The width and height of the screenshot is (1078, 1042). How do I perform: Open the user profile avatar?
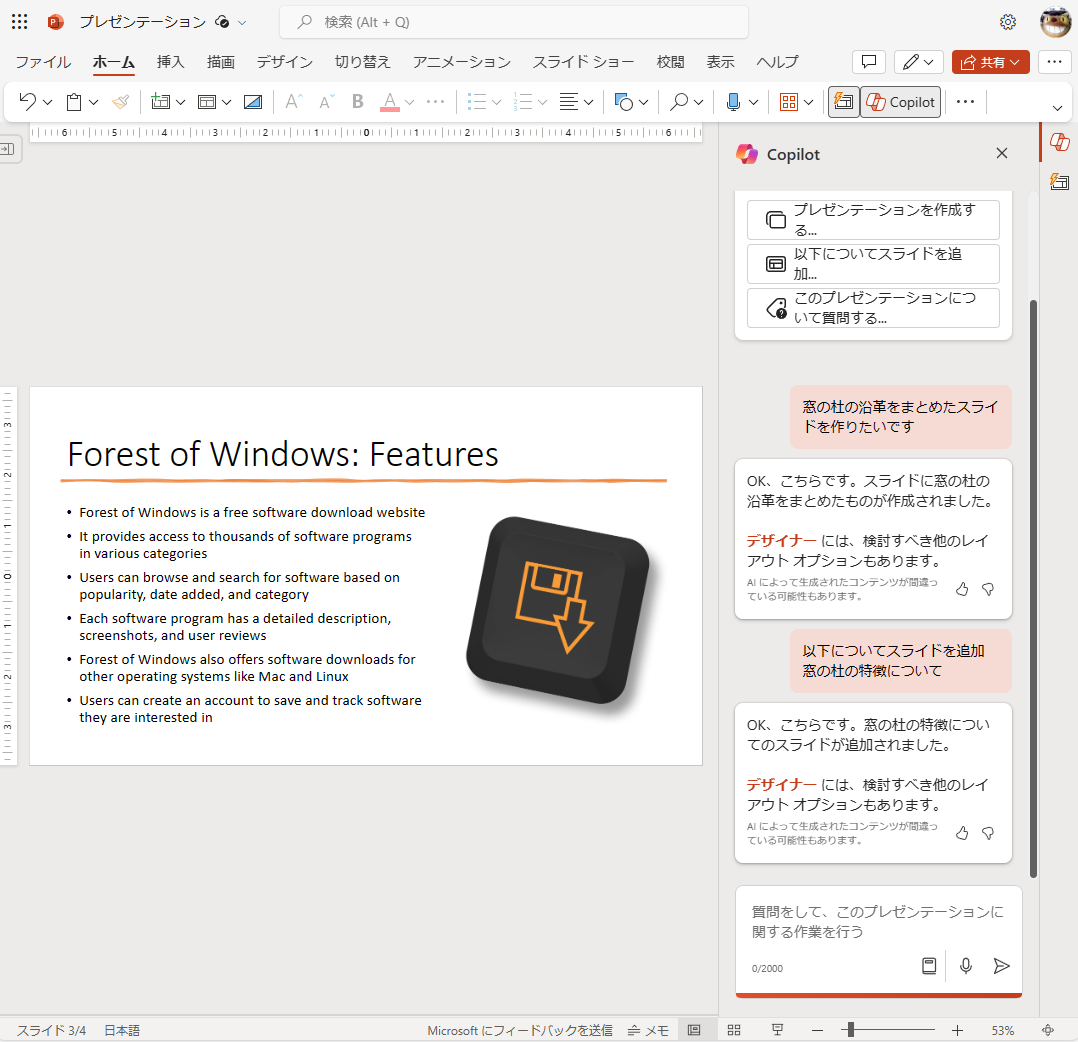pos(1055,22)
